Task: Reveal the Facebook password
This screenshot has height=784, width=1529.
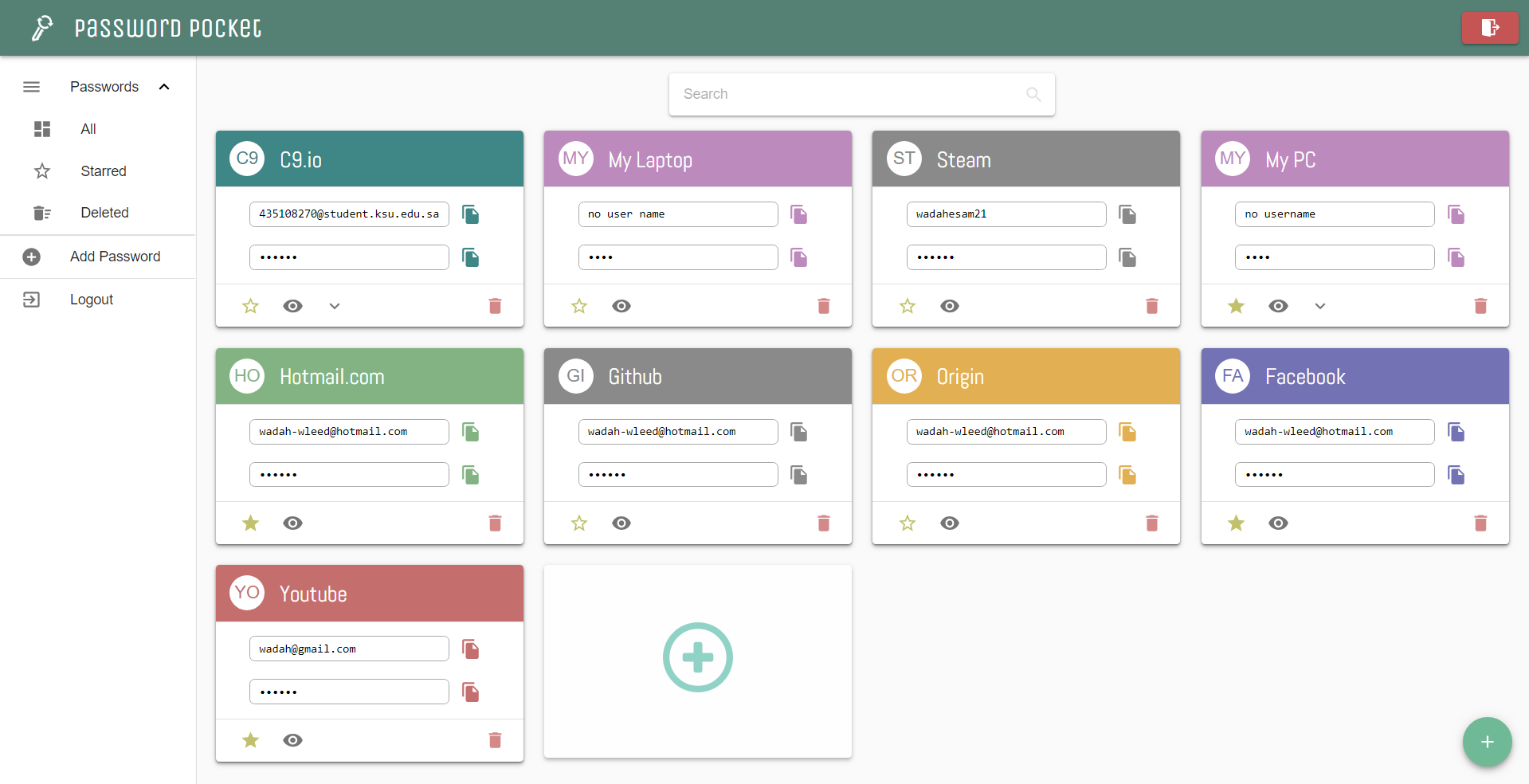Action: tap(1279, 523)
